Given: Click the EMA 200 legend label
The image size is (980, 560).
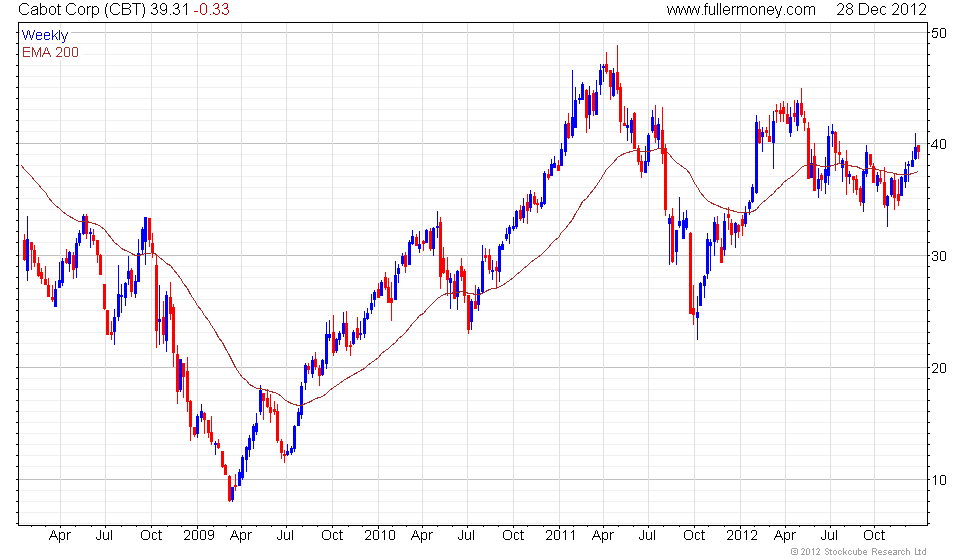Looking at the screenshot, I should click(x=50, y=52).
